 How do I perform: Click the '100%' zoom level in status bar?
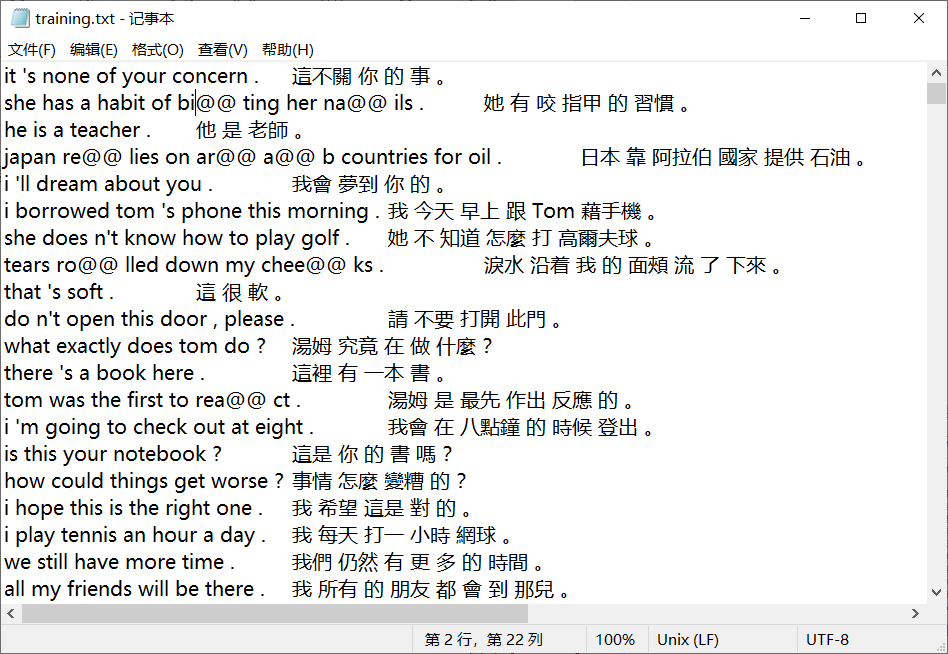615,639
